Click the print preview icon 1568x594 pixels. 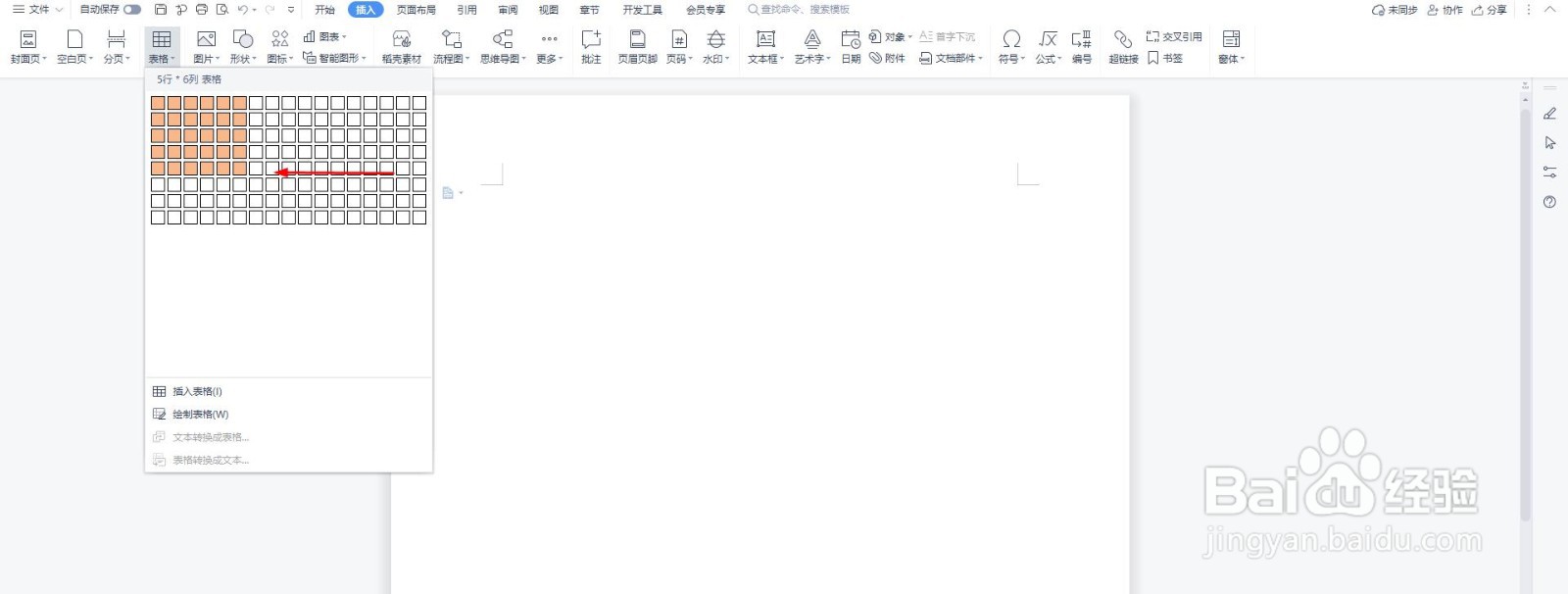coord(222,10)
